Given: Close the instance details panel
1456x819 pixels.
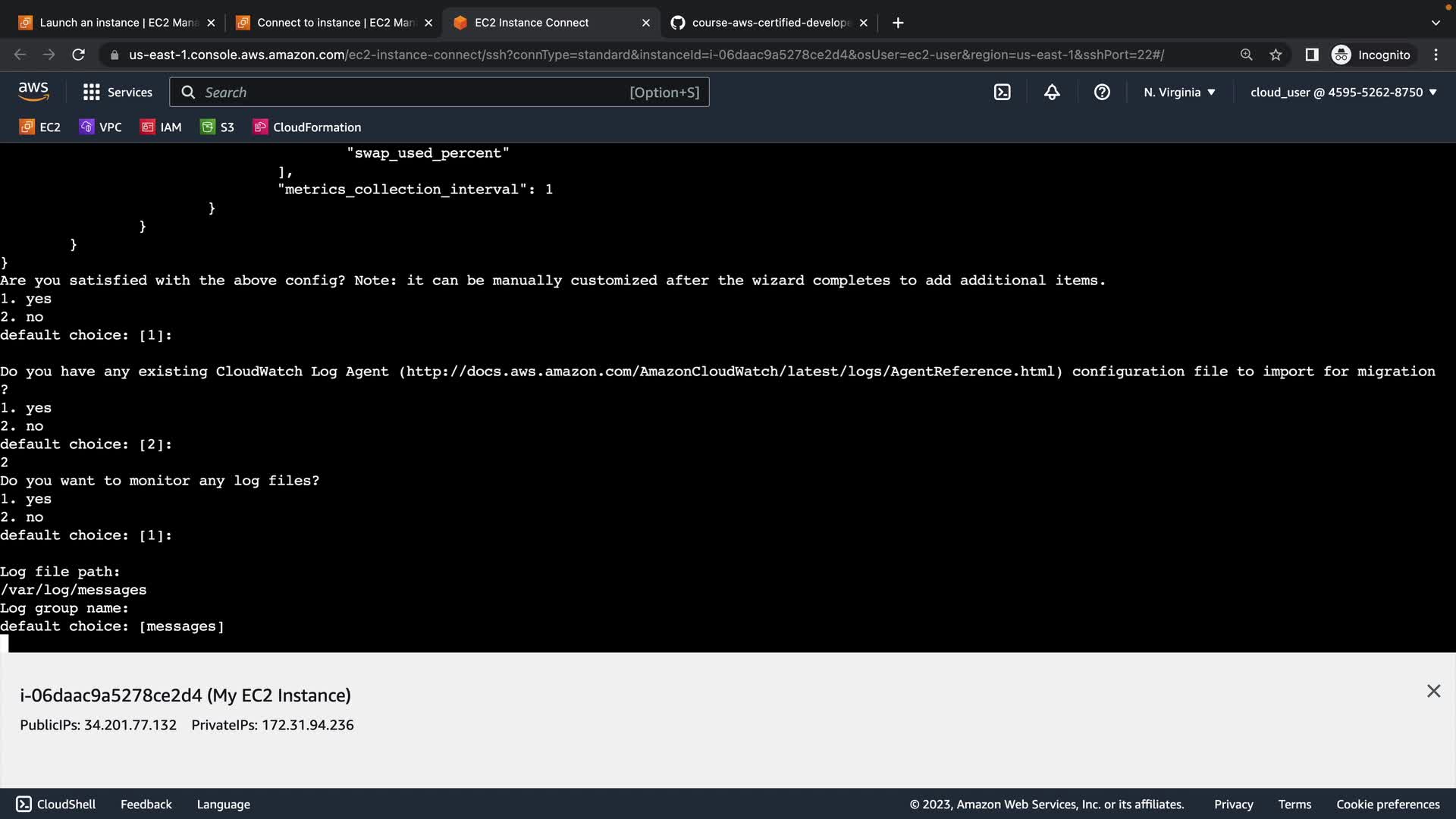Looking at the screenshot, I should pyautogui.click(x=1432, y=691).
